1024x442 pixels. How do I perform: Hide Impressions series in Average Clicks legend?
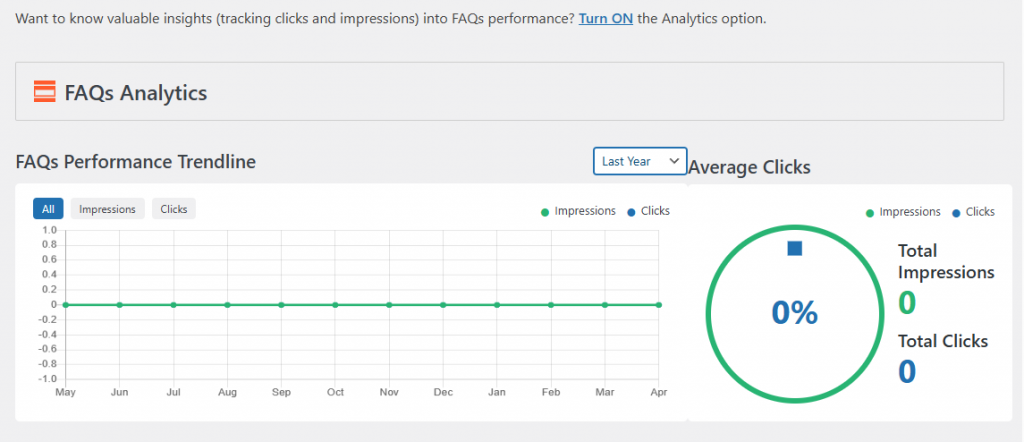tap(903, 212)
